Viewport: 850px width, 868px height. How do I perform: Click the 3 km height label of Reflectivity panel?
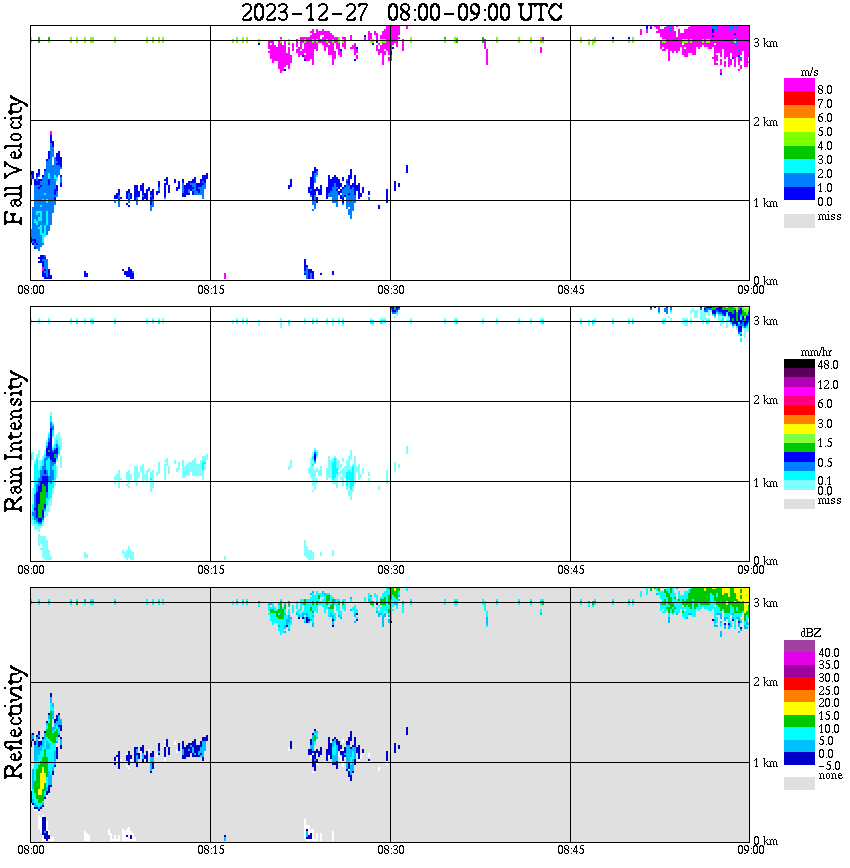765,603
